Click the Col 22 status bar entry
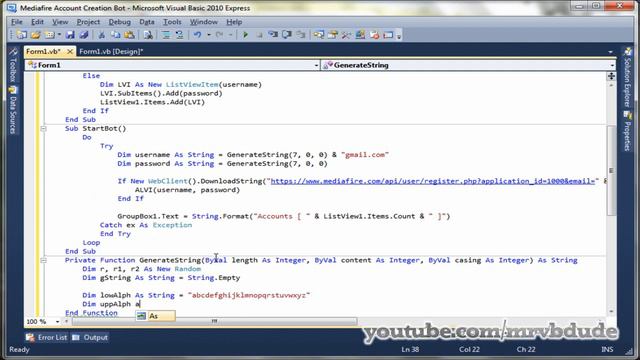 pyautogui.click(x=469, y=349)
